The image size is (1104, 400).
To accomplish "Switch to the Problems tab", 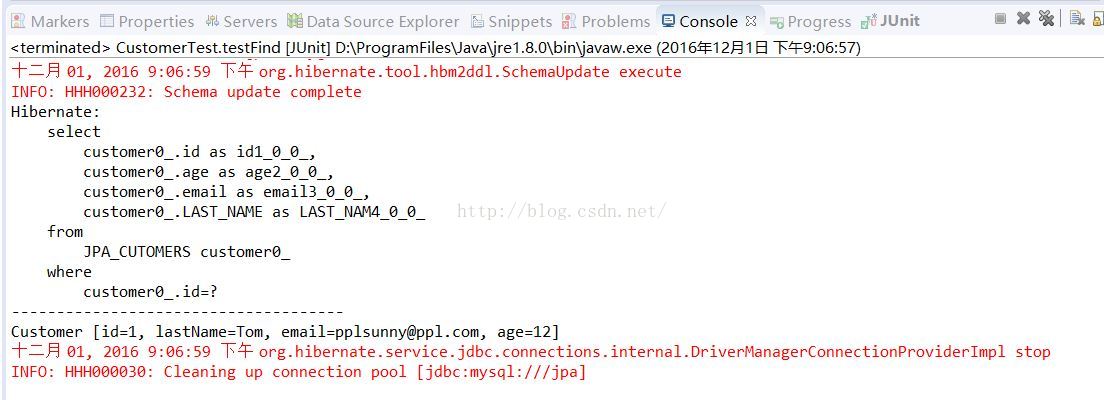I will [605, 21].
